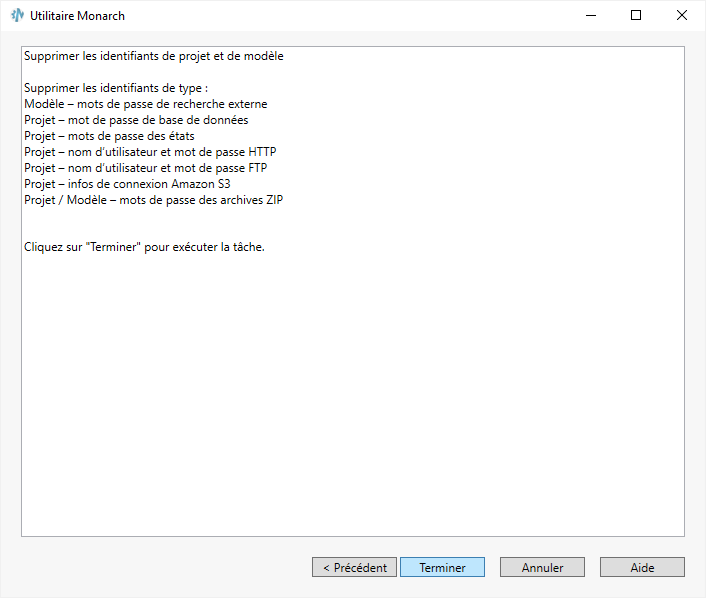Click the Utilitaire Monarch app icon
Viewport: 706px width, 598px height.
(17, 15)
